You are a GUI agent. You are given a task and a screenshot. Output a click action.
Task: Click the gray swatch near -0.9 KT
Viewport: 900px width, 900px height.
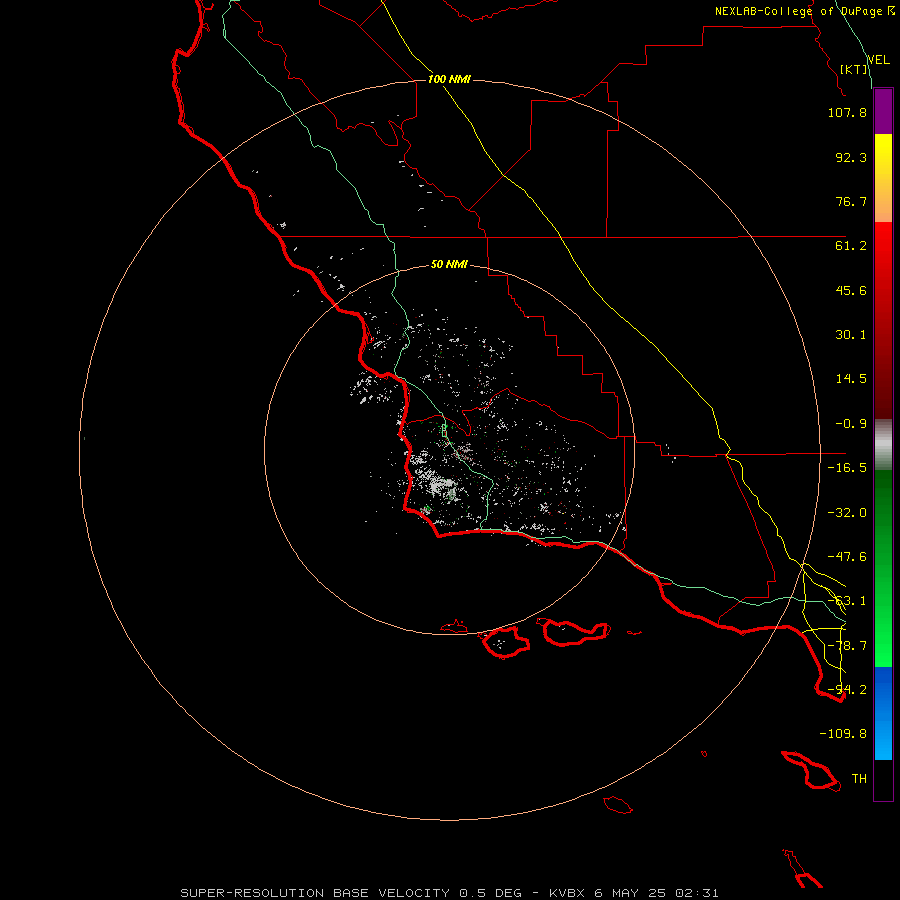pyautogui.click(x=883, y=445)
